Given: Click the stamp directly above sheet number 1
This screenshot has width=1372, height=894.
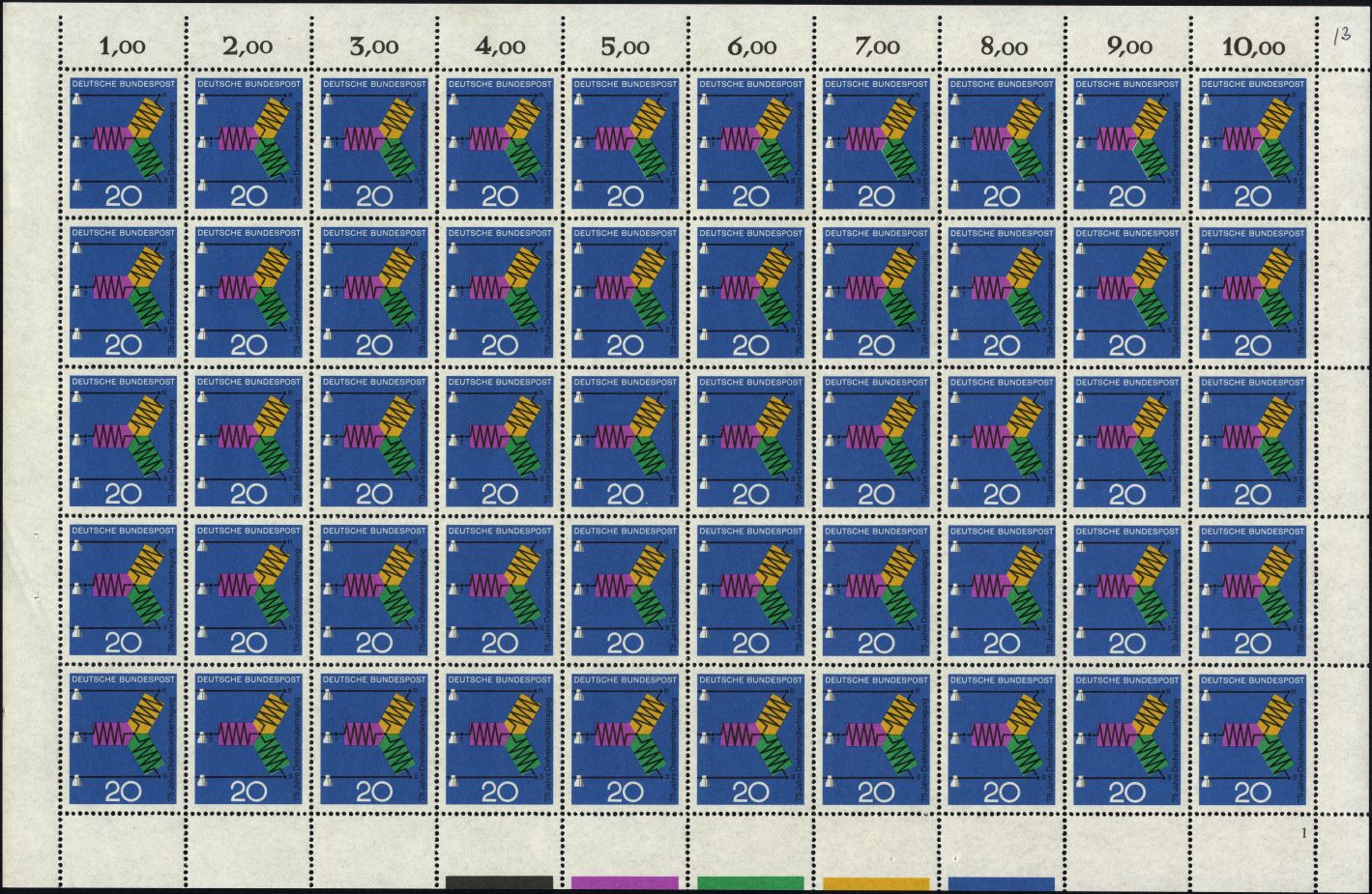Looking at the screenshot, I should [x=1253, y=740].
